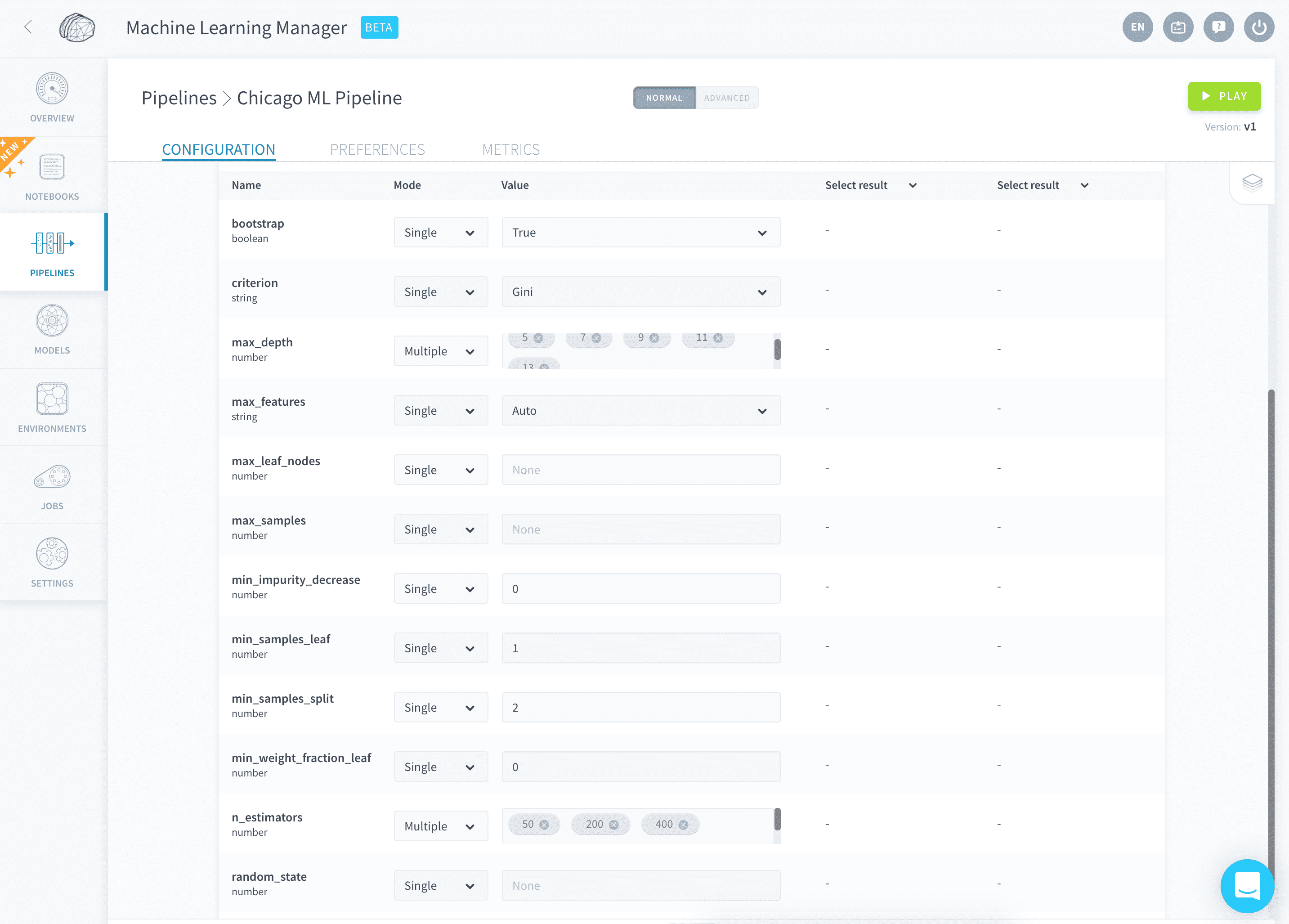The width and height of the screenshot is (1289, 924).
Task: Click the max_depth values scrollbar
Action: tap(777, 349)
